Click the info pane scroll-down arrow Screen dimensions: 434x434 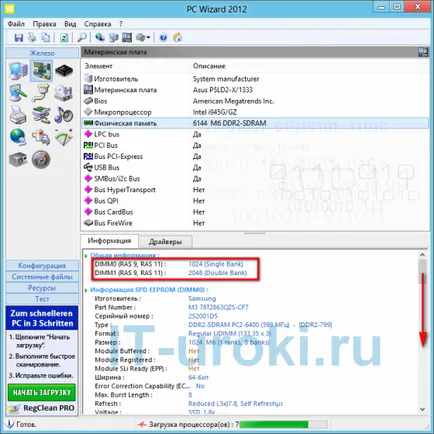422,409
